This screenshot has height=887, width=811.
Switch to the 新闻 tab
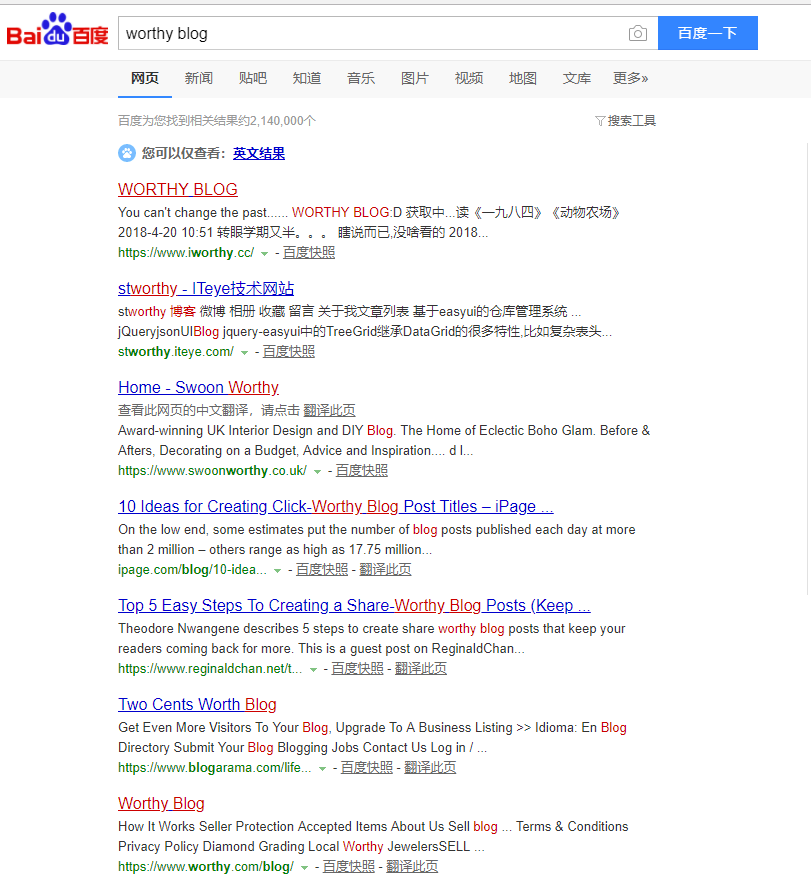click(199, 78)
